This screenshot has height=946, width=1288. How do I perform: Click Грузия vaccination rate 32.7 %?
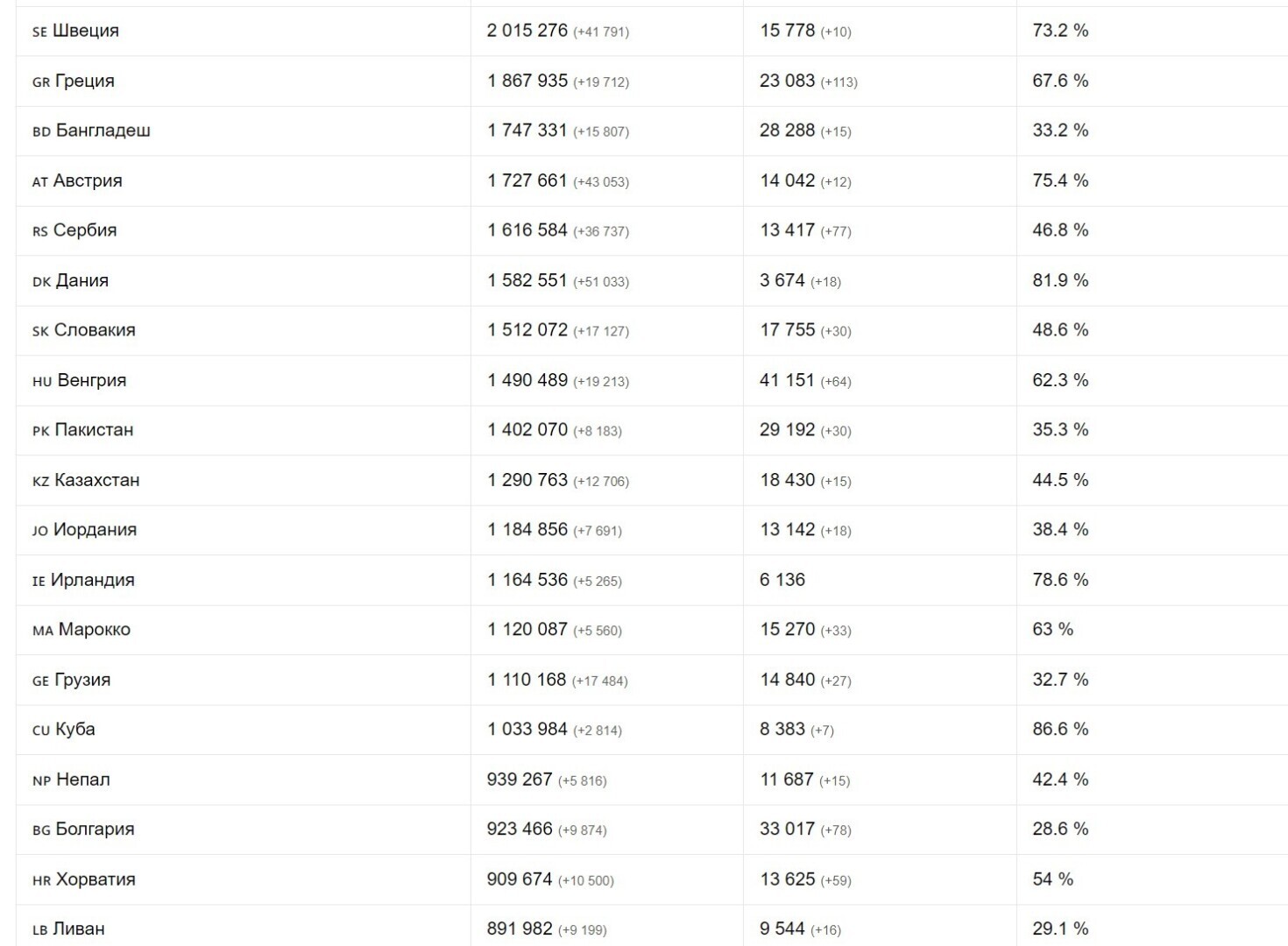coord(1060,680)
